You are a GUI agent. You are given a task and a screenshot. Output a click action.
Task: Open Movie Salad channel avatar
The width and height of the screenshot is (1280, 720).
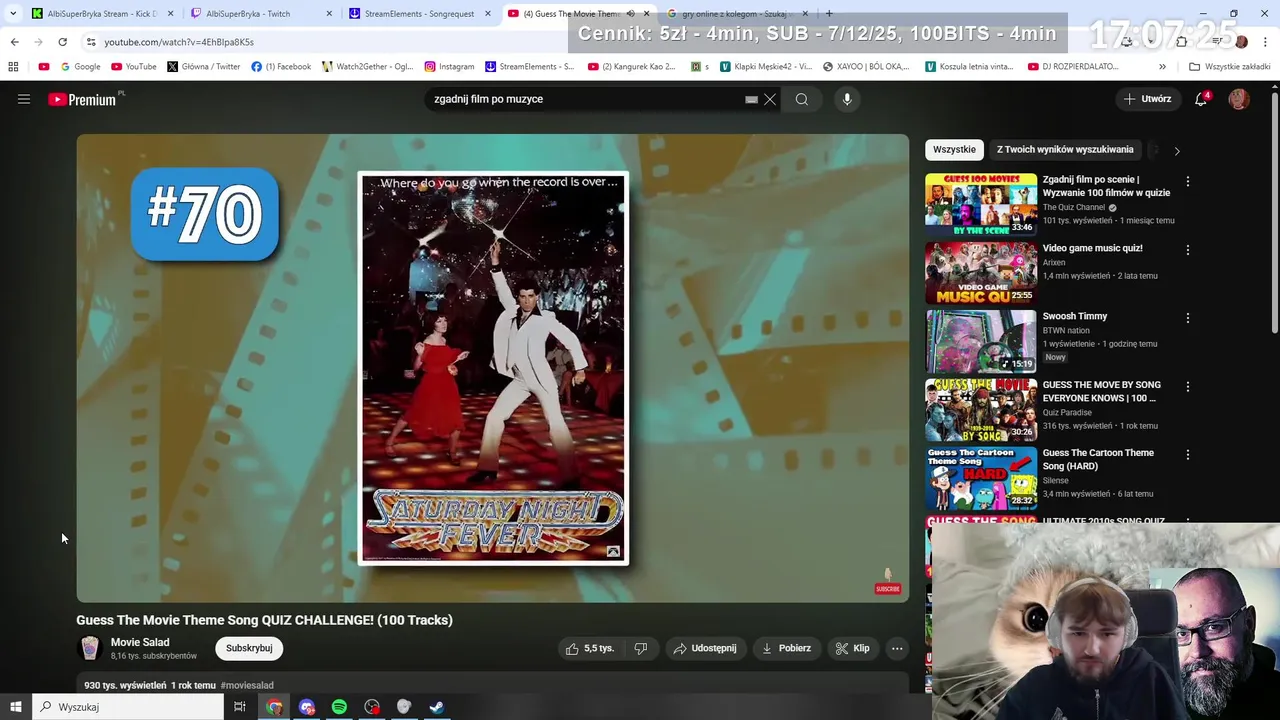pos(90,648)
